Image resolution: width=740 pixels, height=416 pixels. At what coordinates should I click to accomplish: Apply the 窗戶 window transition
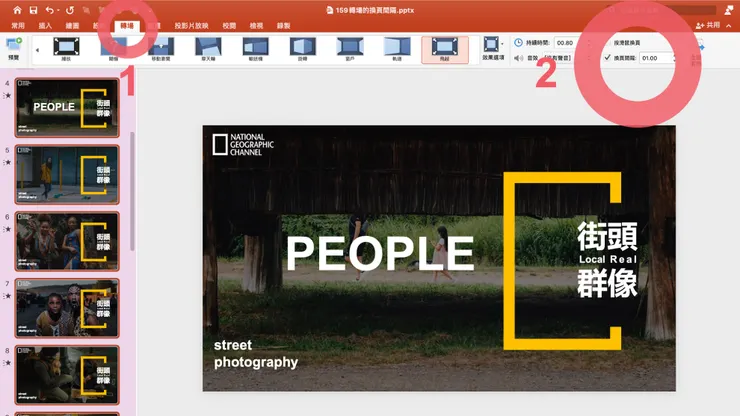(350, 49)
